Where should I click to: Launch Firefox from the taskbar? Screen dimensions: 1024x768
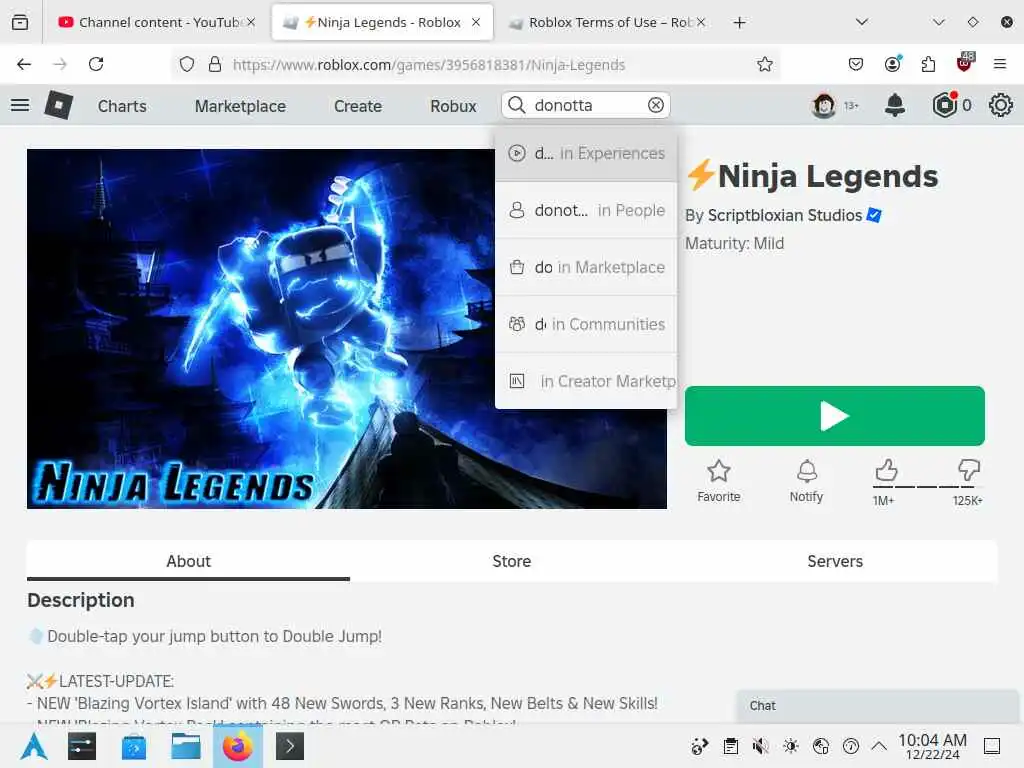238,746
